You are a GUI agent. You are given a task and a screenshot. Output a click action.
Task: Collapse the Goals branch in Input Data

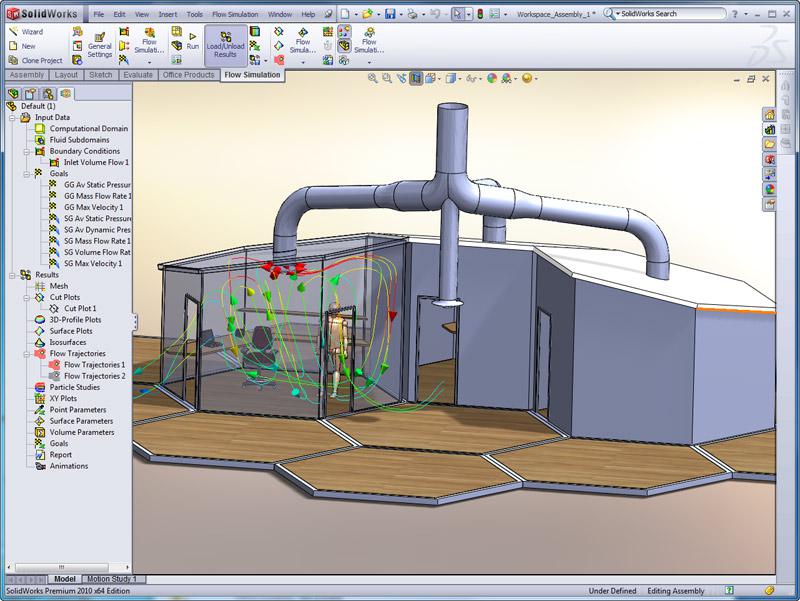28,174
